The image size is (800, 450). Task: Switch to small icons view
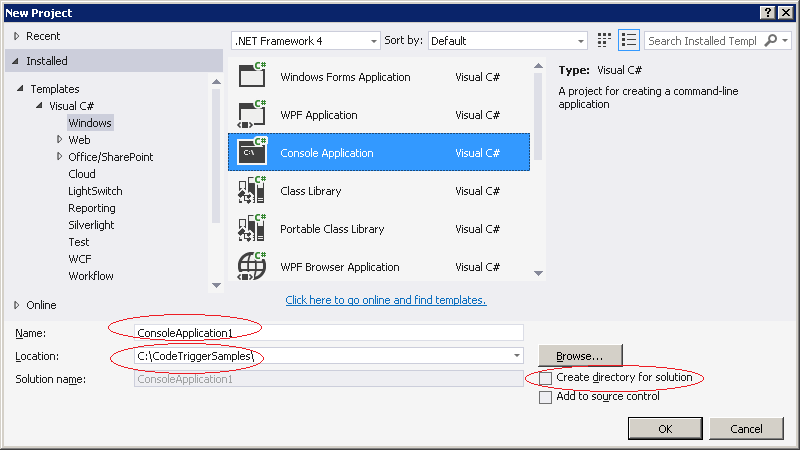604,41
